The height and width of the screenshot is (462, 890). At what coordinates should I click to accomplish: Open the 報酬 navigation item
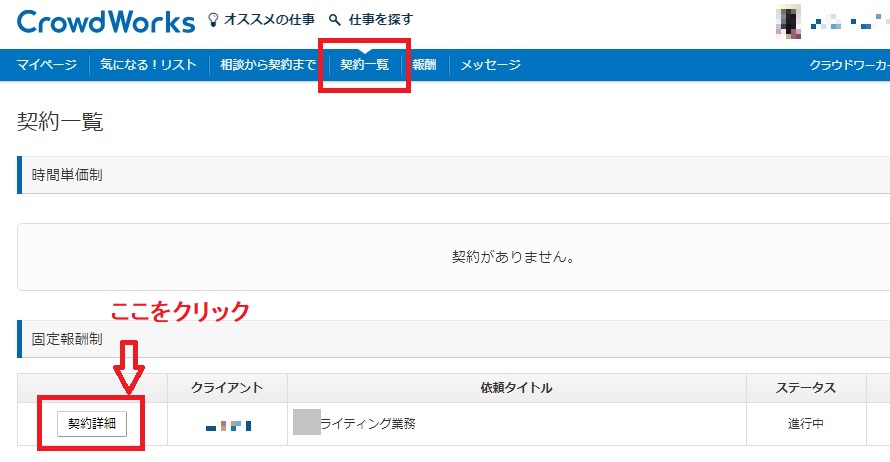coord(424,65)
